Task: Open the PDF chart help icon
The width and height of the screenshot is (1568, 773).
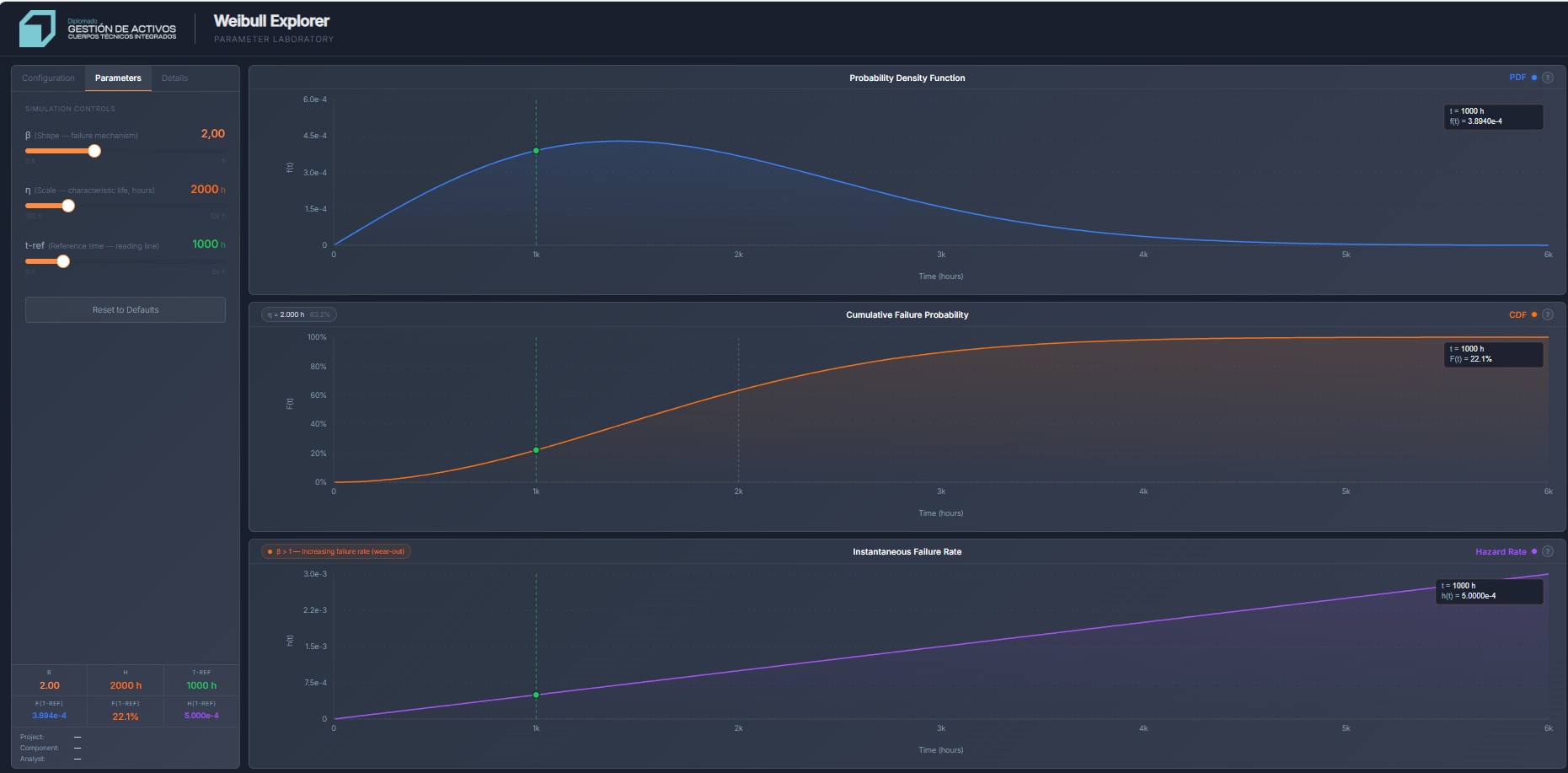Action: pyautogui.click(x=1548, y=77)
